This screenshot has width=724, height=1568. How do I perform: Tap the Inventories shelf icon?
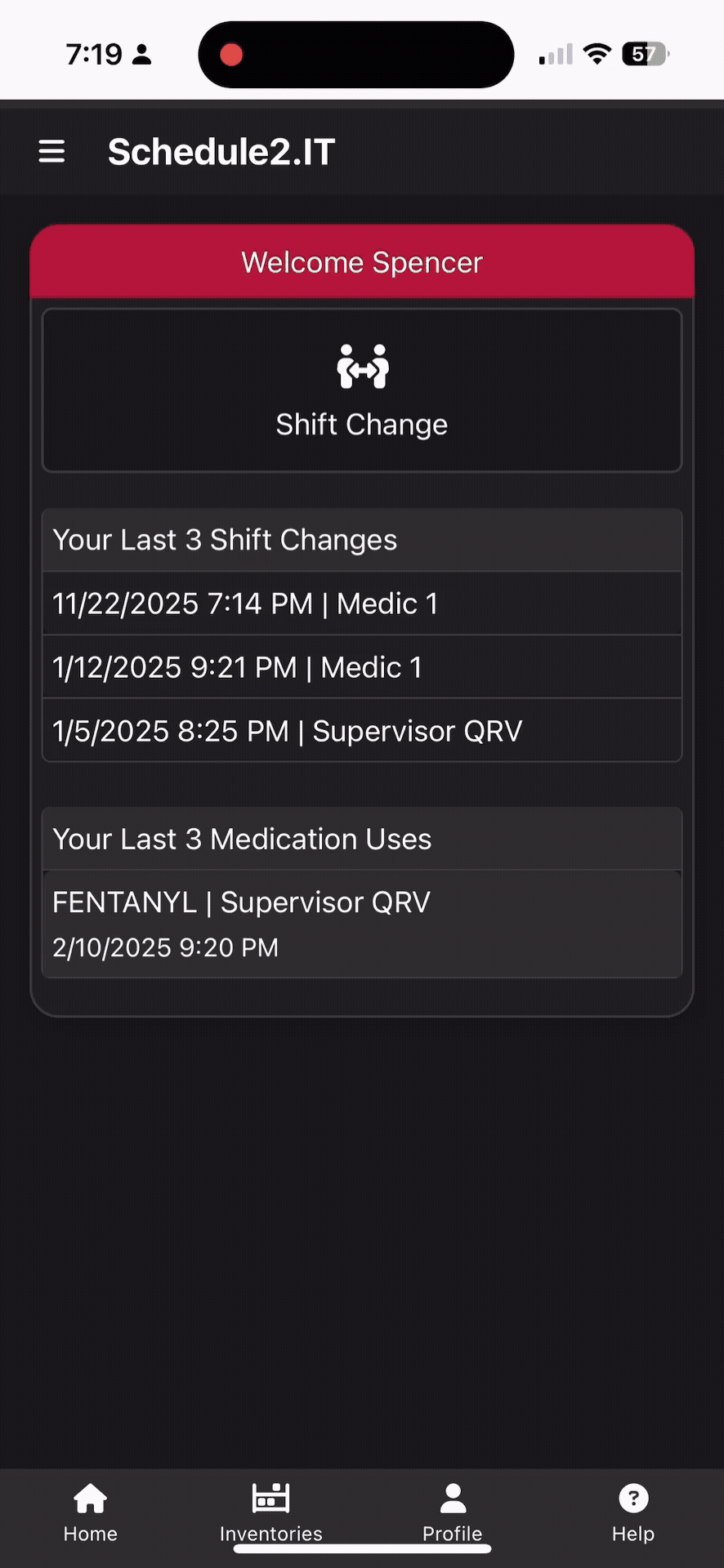pos(270,1498)
